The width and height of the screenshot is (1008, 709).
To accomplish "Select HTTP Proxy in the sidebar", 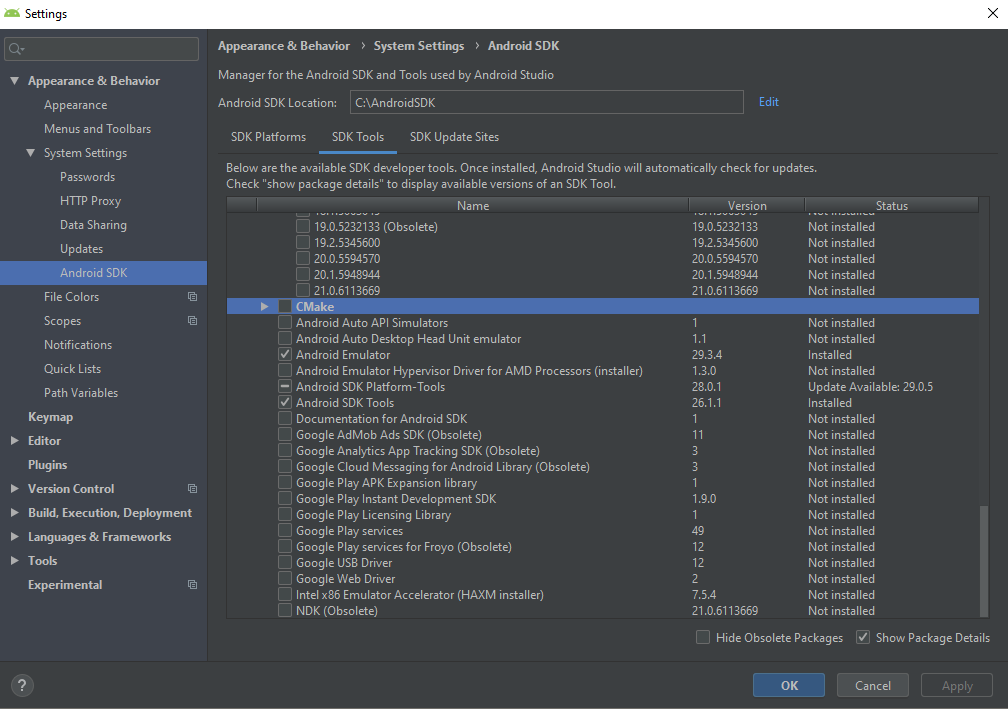I will click(90, 201).
